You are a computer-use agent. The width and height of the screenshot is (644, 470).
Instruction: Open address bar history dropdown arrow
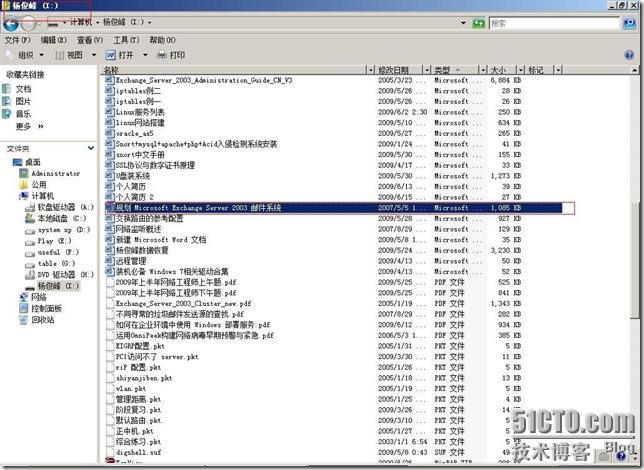pyautogui.click(x=463, y=23)
